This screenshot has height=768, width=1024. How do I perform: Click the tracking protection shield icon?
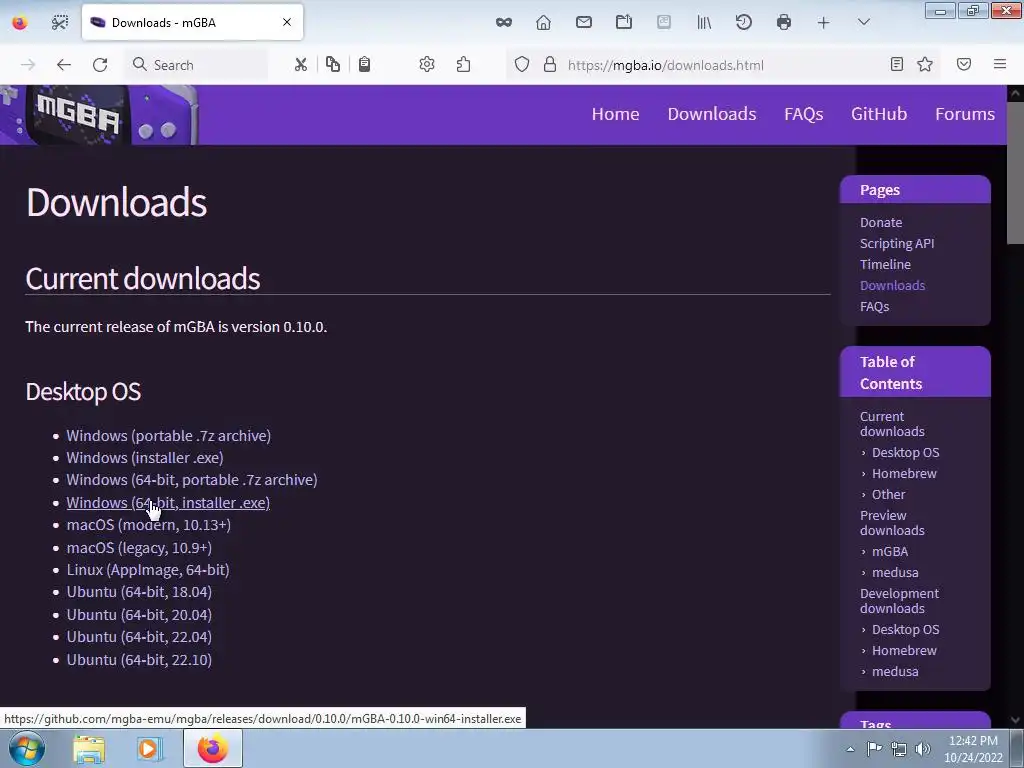pos(522,65)
